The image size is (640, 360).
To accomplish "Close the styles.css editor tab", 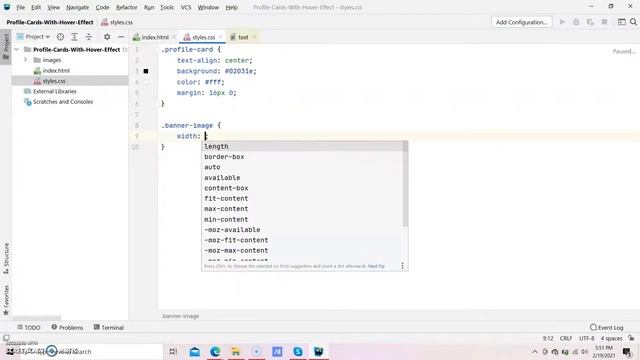I will [220, 37].
